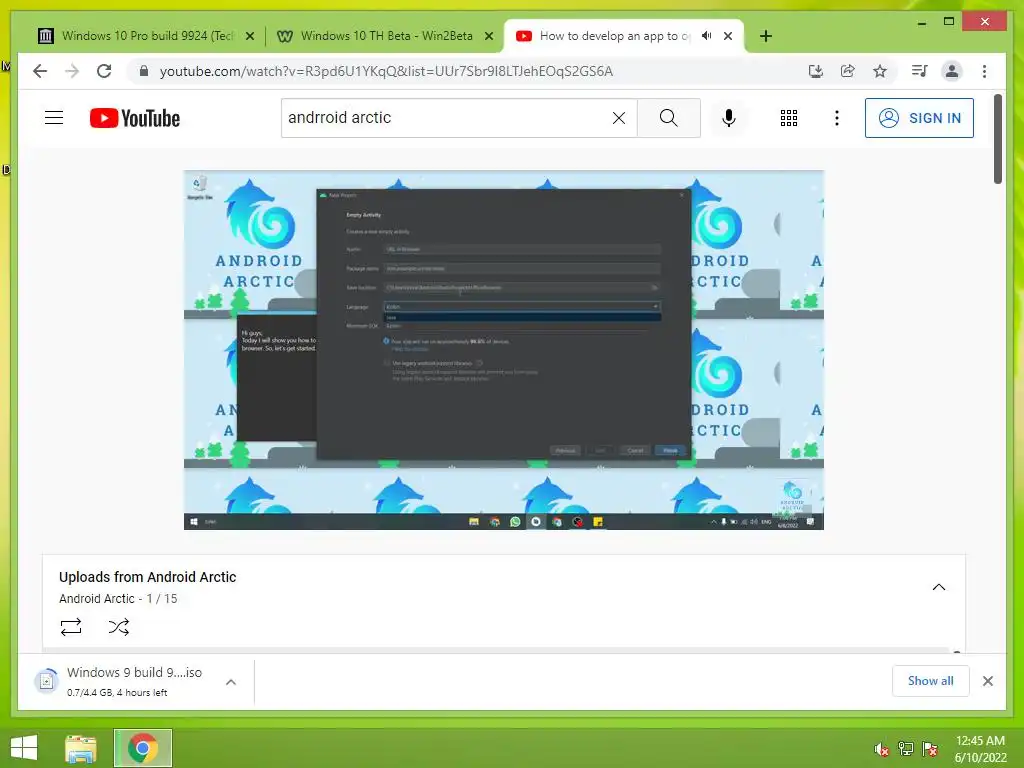This screenshot has height=768, width=1024.
Task: Go to the YouTube home logo
Action: pos(135,118)
